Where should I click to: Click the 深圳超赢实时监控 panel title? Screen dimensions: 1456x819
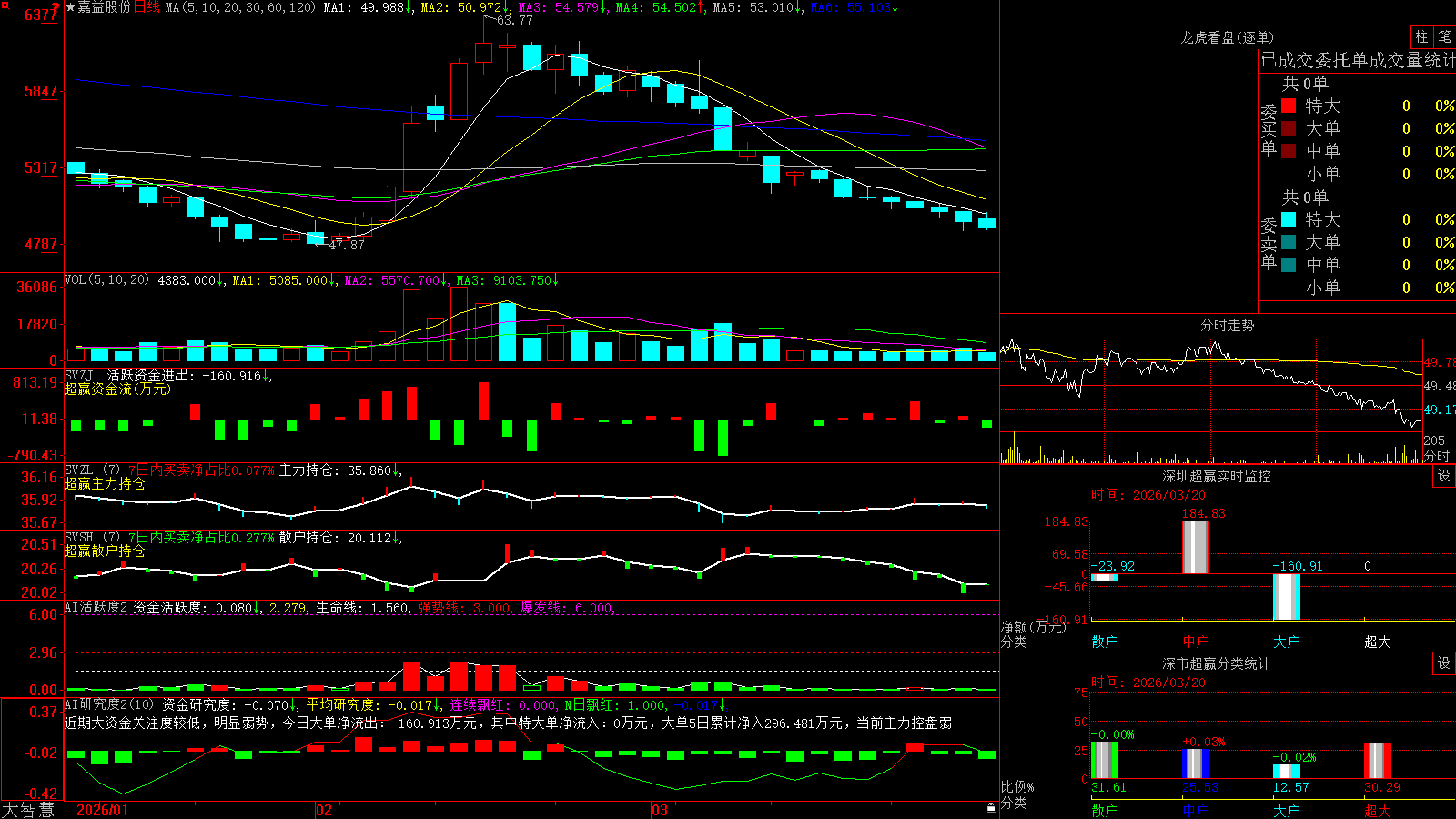[x=1216, y=476]
